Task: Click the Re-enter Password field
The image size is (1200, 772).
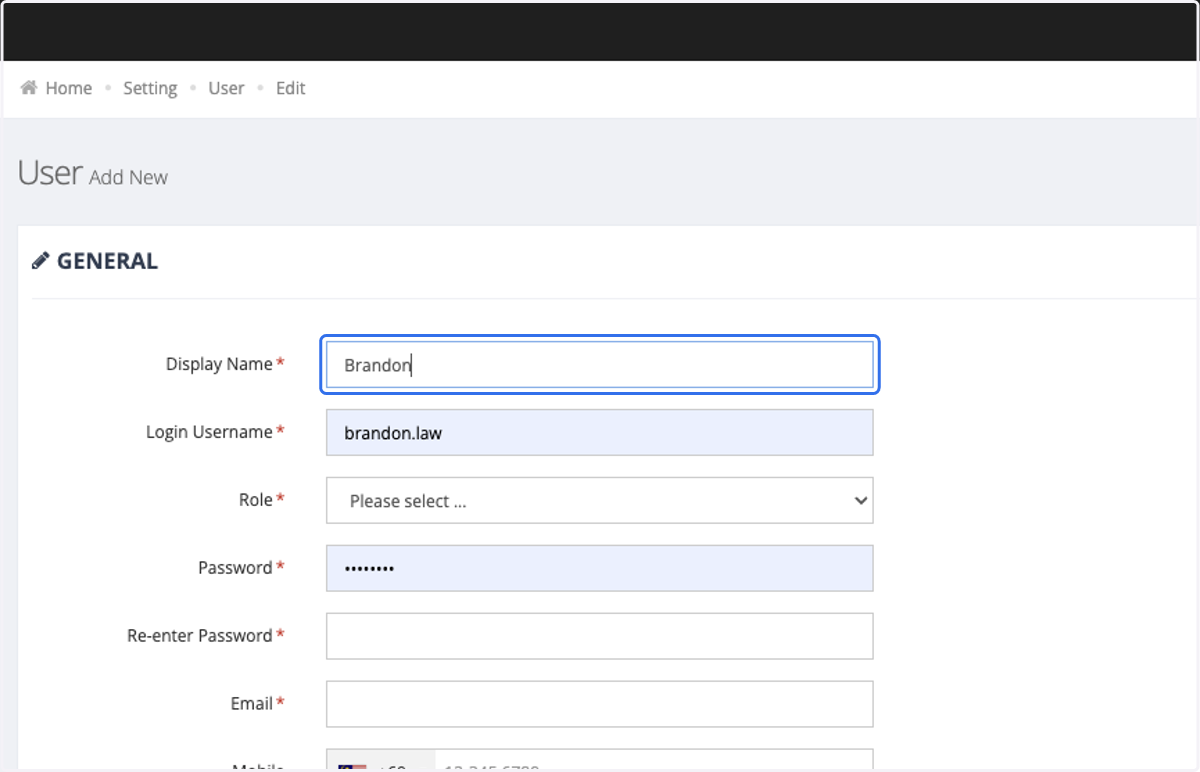Action: click(x=600, y=636)
